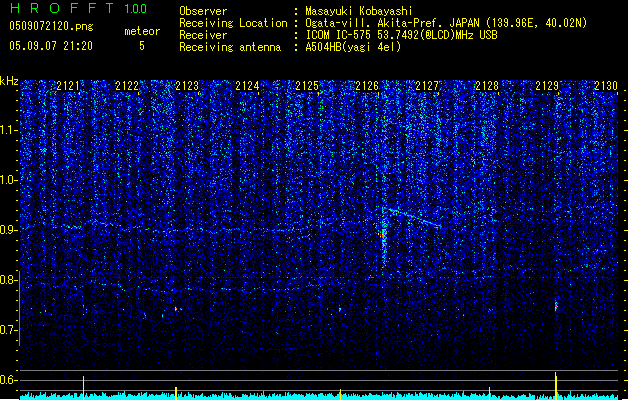629x400 pixels.
Task: Click the 'Receiving Location' field label
Action: tap(233, 23)
